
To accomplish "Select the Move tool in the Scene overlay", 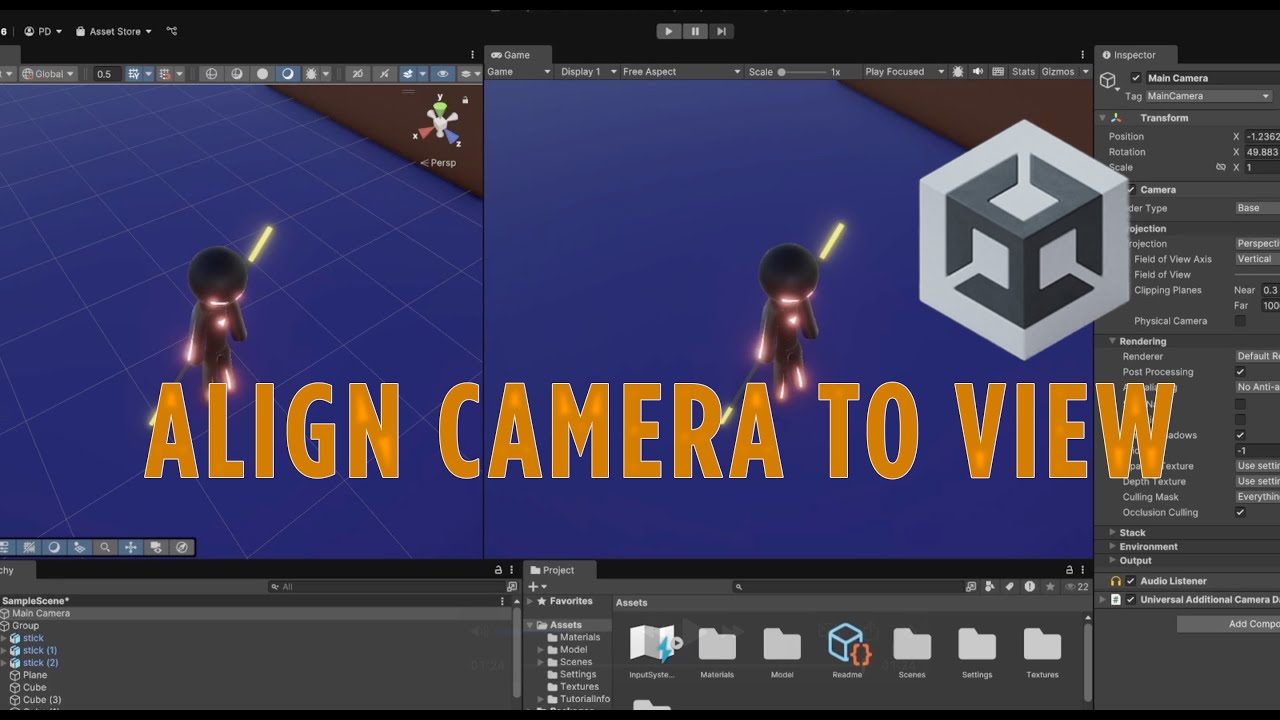I will [x=130, y=547].
